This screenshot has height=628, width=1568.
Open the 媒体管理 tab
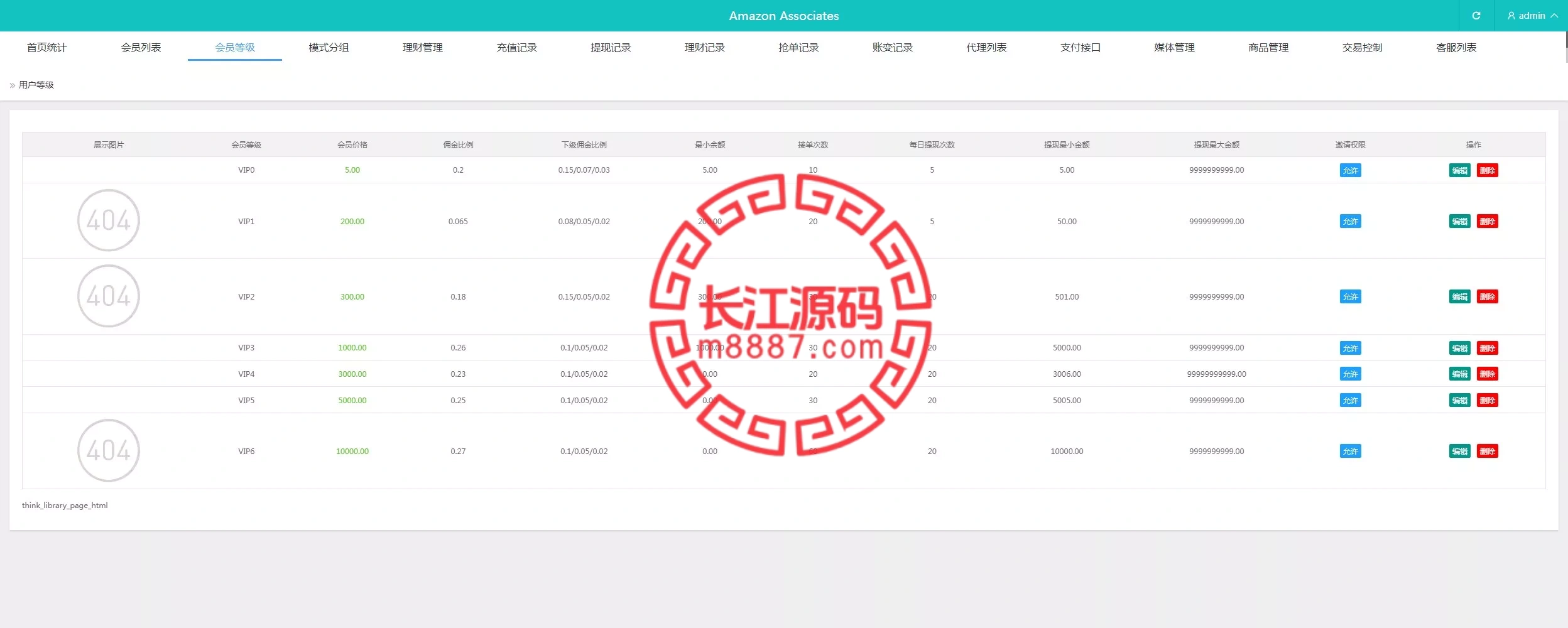click(1174, 48)
